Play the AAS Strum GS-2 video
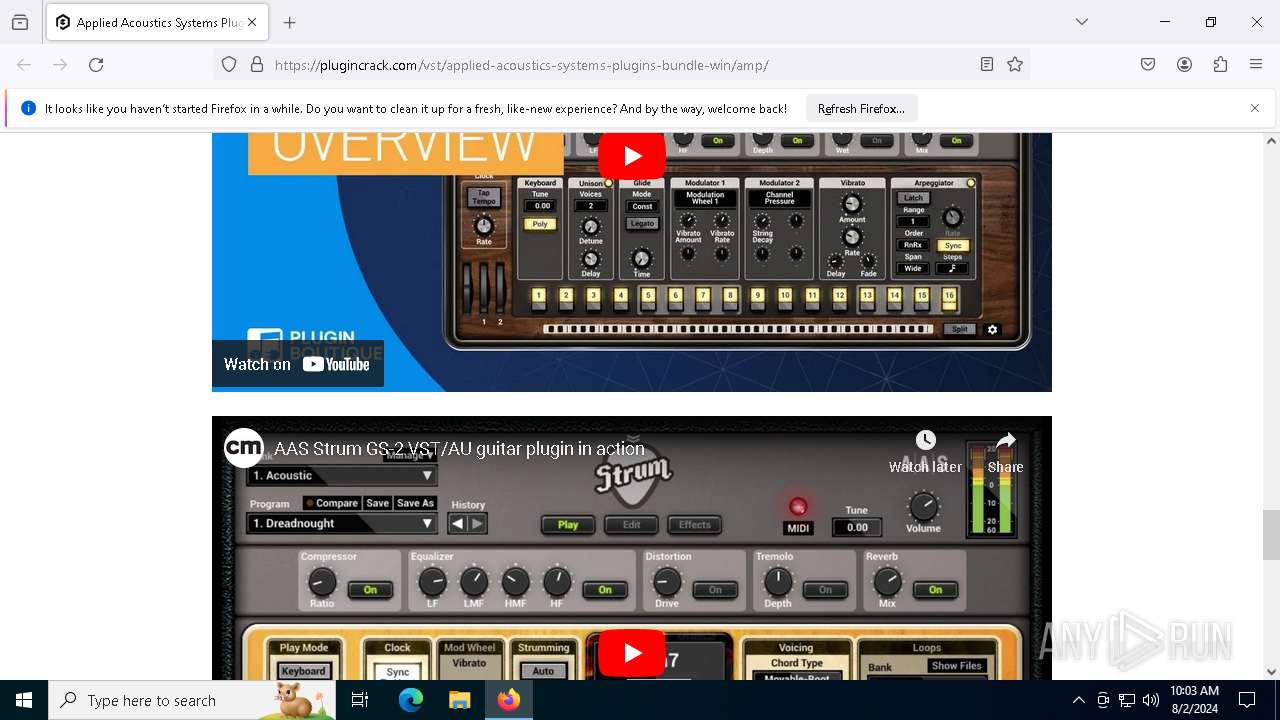The width and height of the screenshot is (1280, 720). click(x=632, y=653)
